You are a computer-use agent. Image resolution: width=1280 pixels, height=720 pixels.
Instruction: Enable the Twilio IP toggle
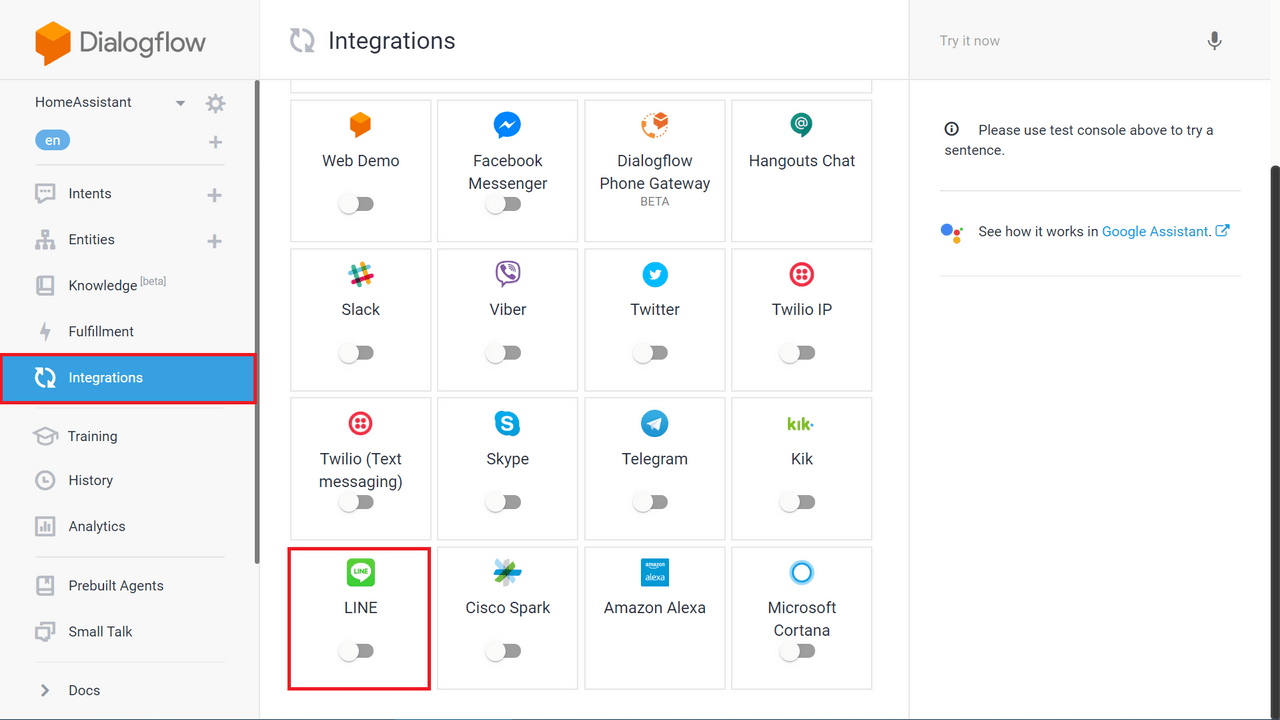pyautogui.click(x=797, y=353)
